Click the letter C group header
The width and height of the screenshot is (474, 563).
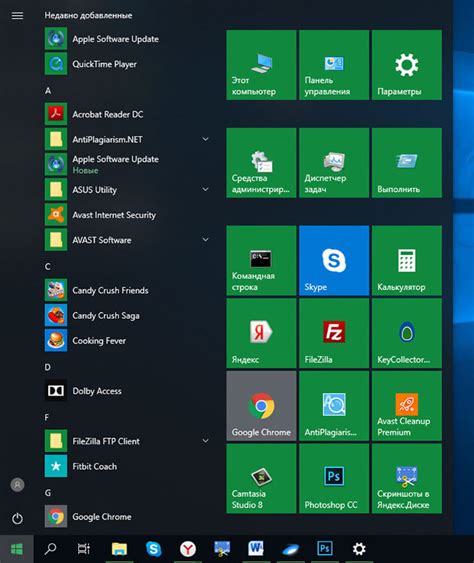[47, 267]
